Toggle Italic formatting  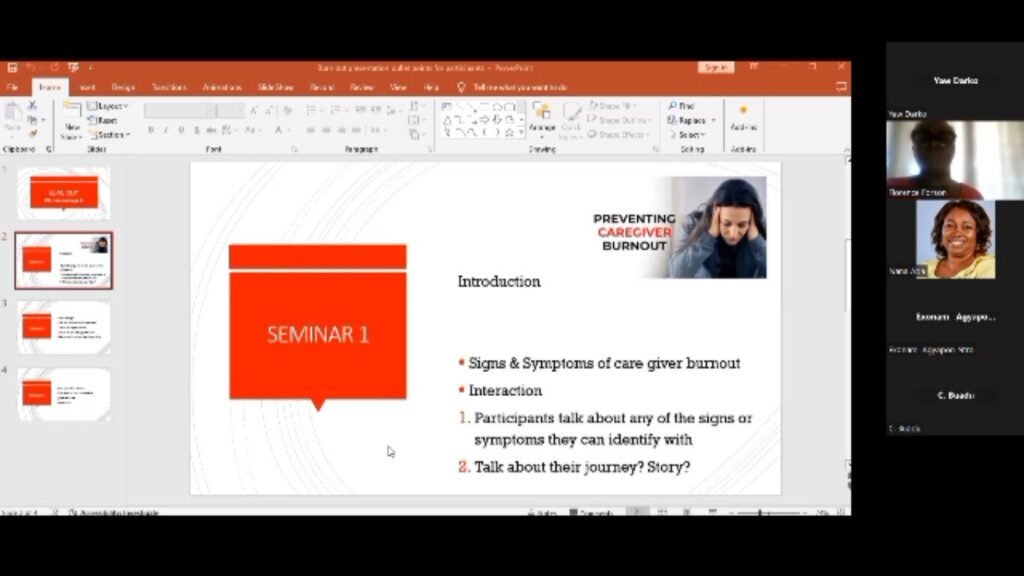166,130
